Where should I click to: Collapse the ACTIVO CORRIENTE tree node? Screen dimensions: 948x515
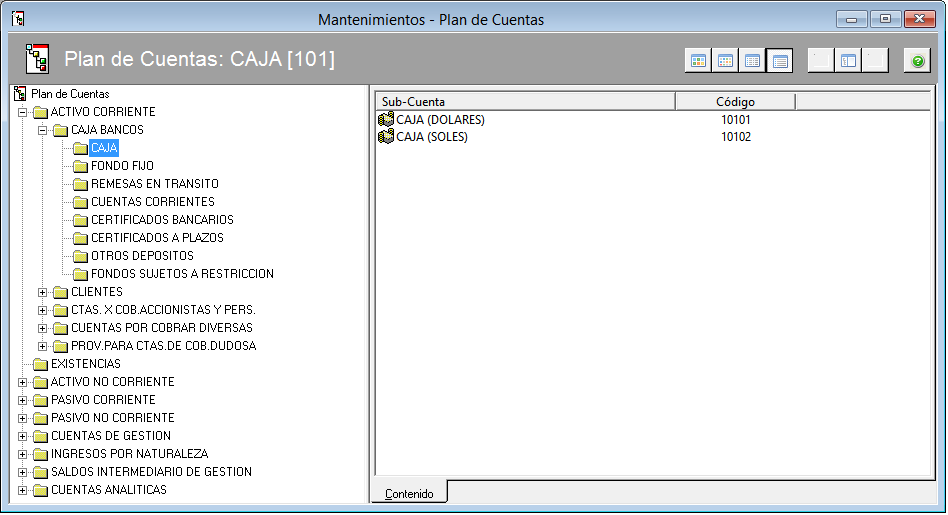23,112
